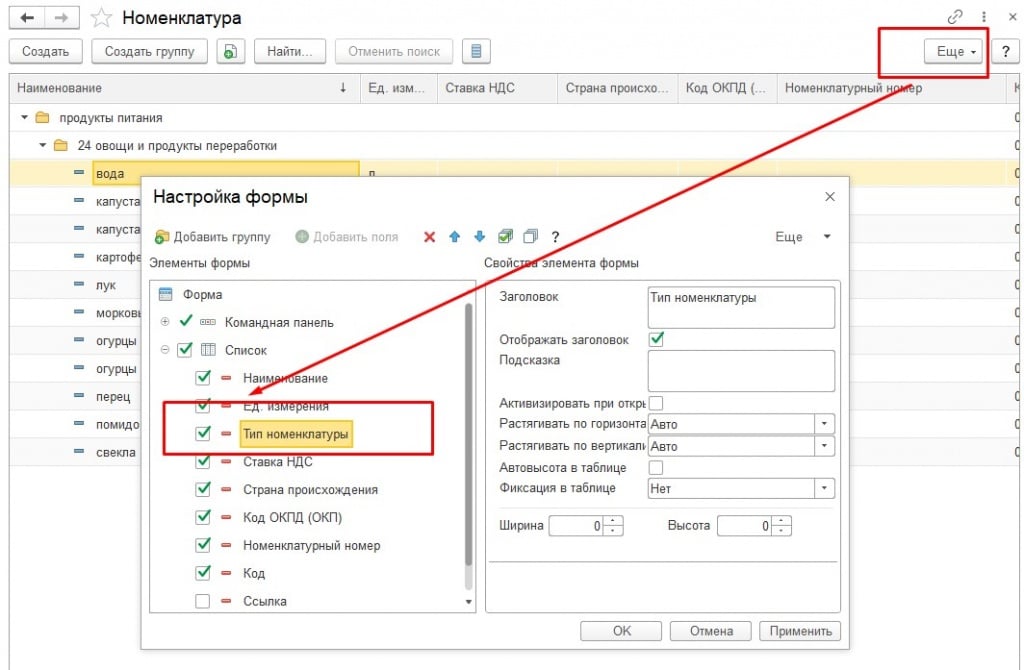Click the copy-link chain icon
This screenshot has height=670, width=1024.
coord(956,18)
